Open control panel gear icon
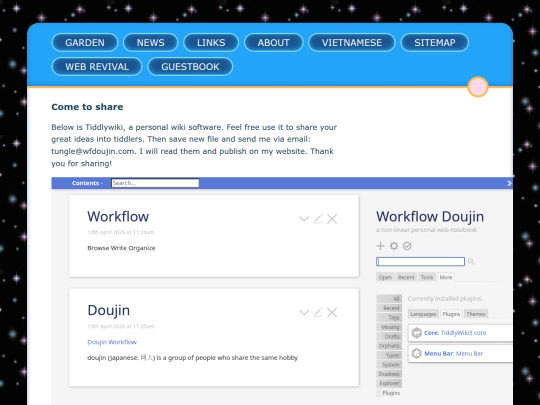The image size is (540, 405). coord(394,246)
